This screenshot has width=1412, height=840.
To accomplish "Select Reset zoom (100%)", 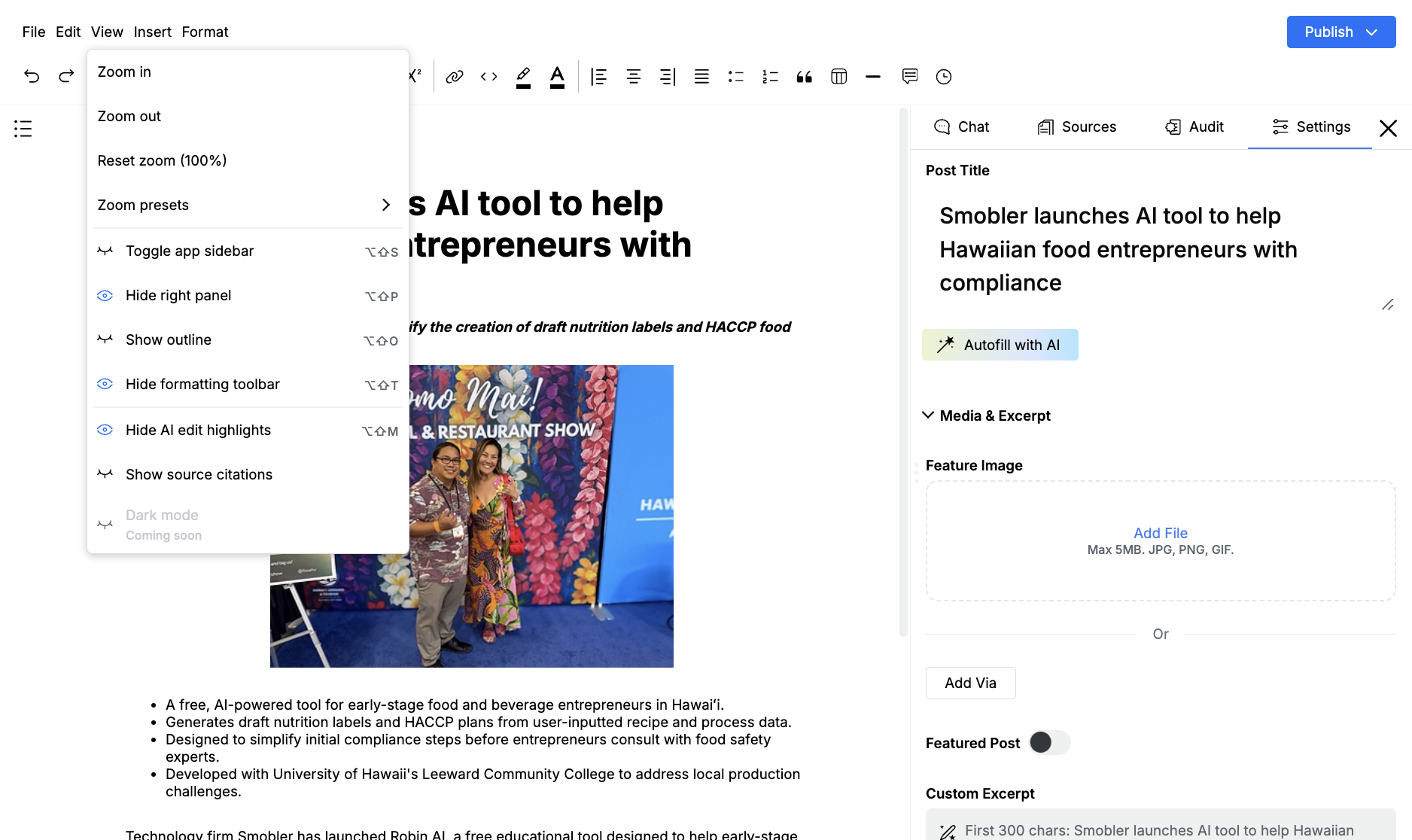I will [248, 161].
